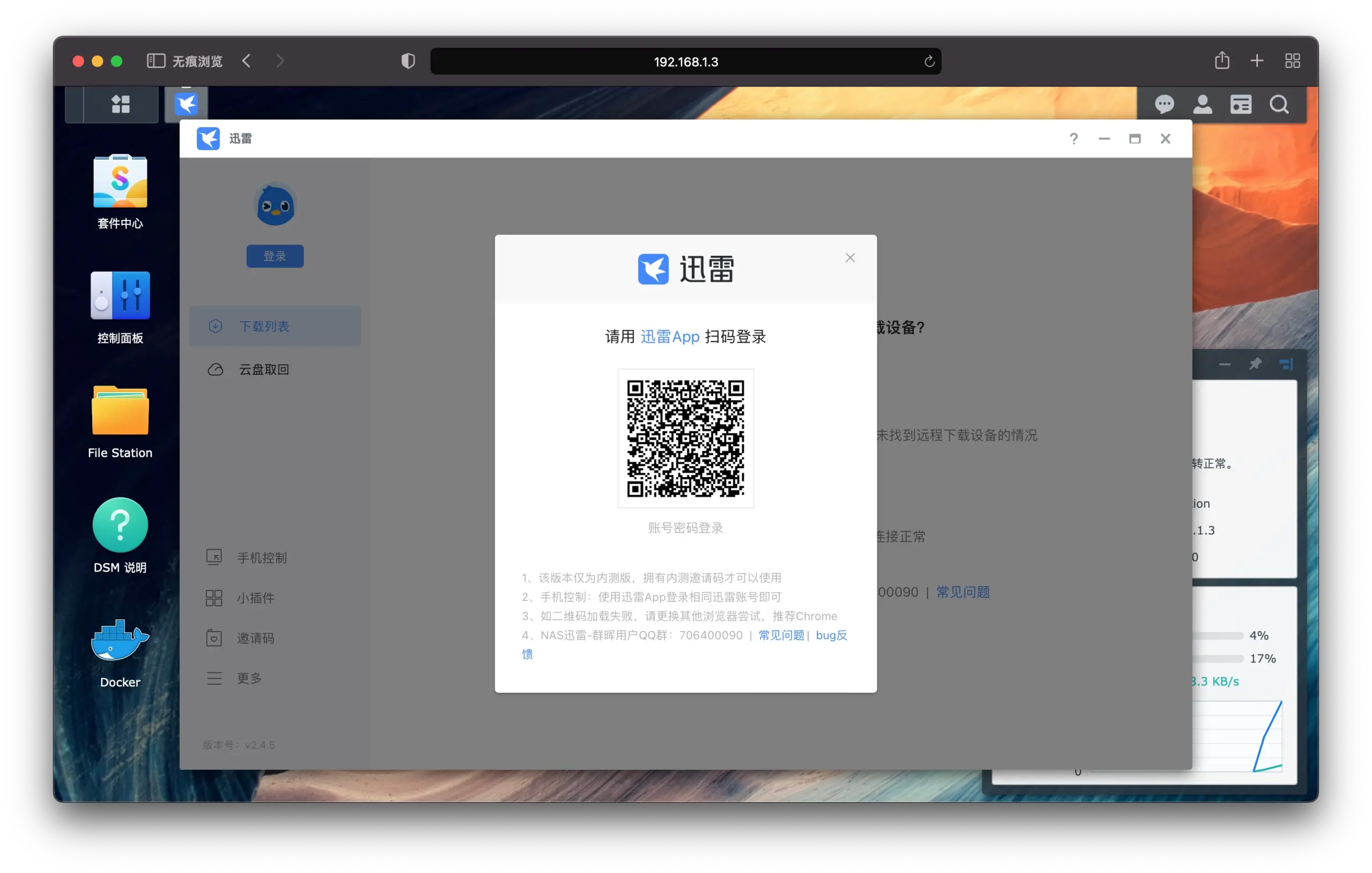Click Safari privacy shield icon

click(408, 61)
